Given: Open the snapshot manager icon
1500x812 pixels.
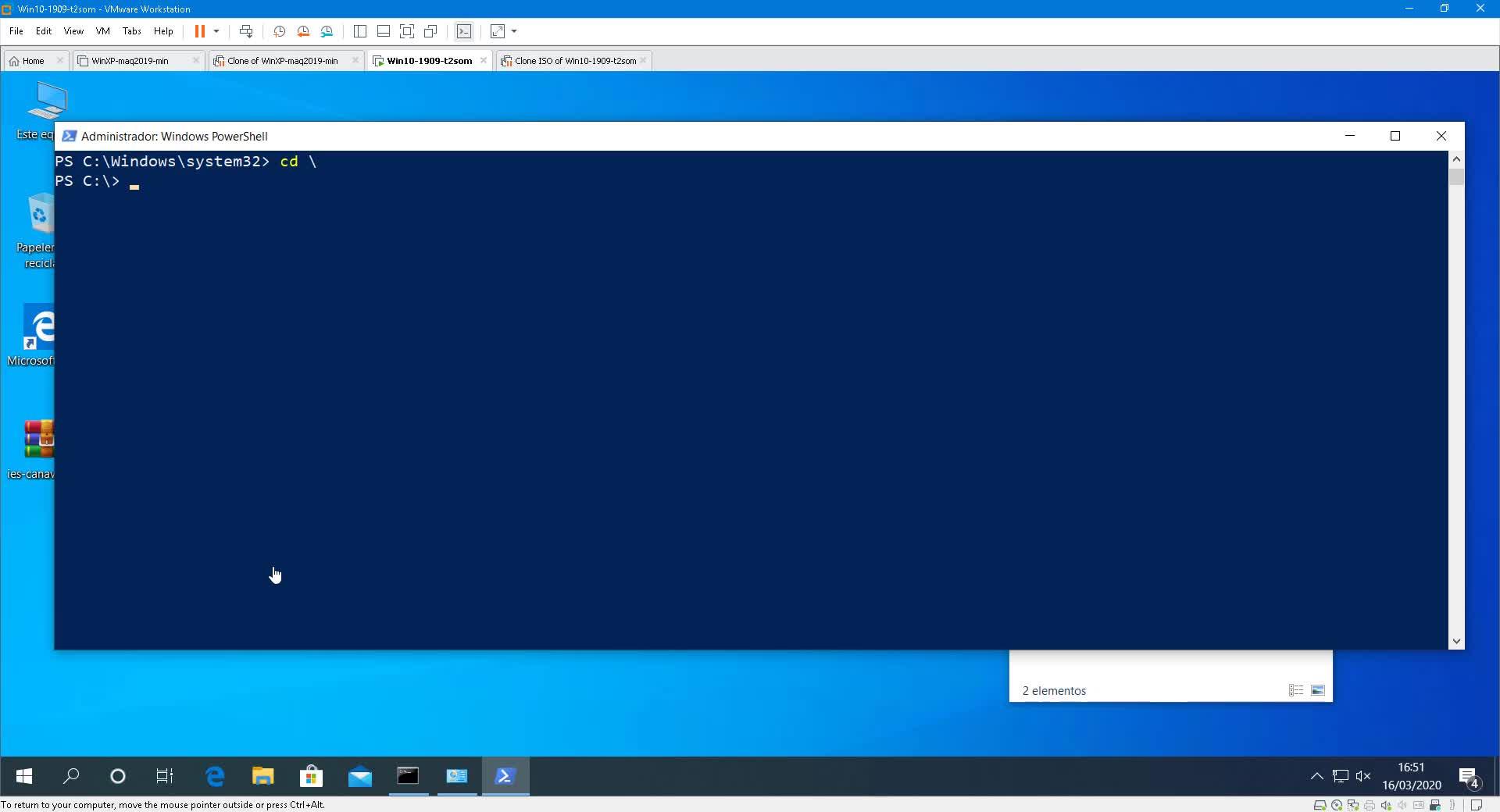Looking at the screenshot, I should (327, 31).
